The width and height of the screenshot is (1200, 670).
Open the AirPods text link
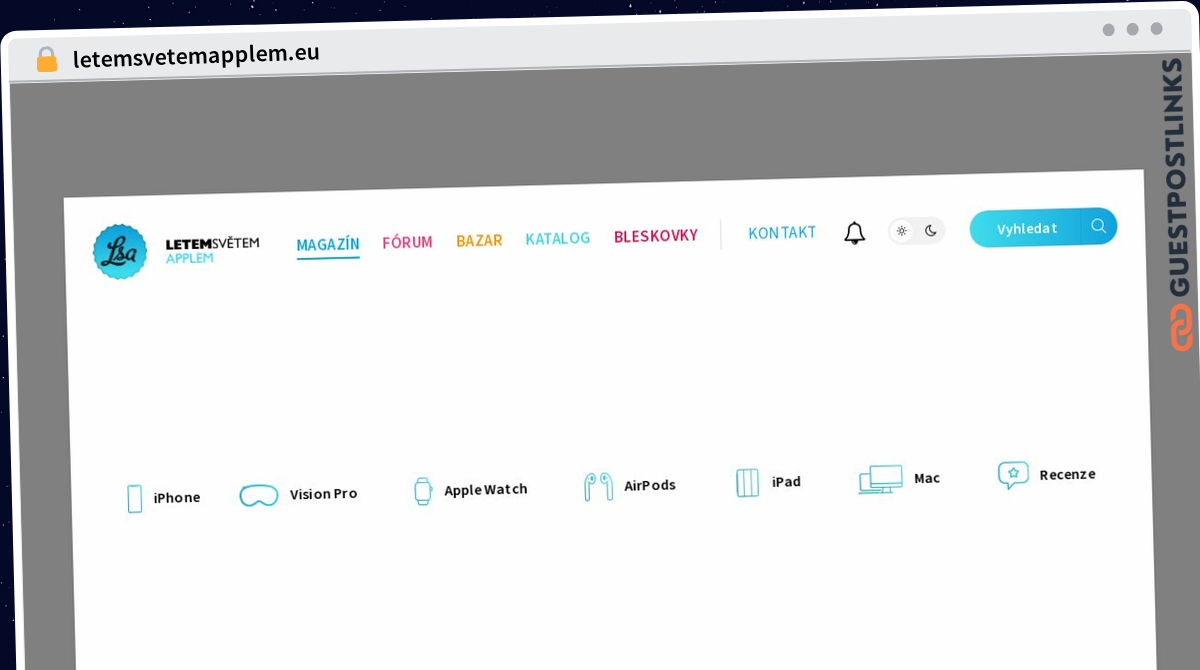coord(650,485)
